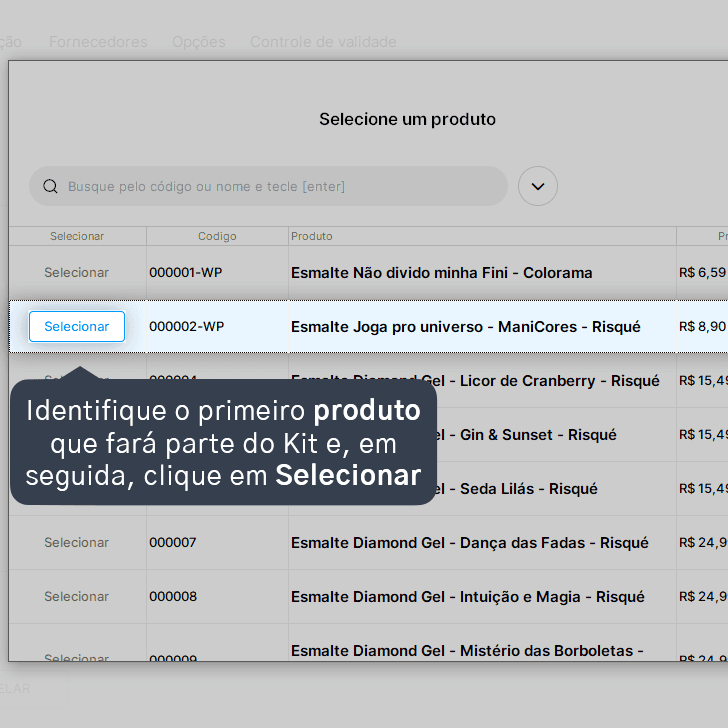Click code 000002-WP cell
Image resolution: width=728 pixels, height=728 pixels.
click(187, 326)
